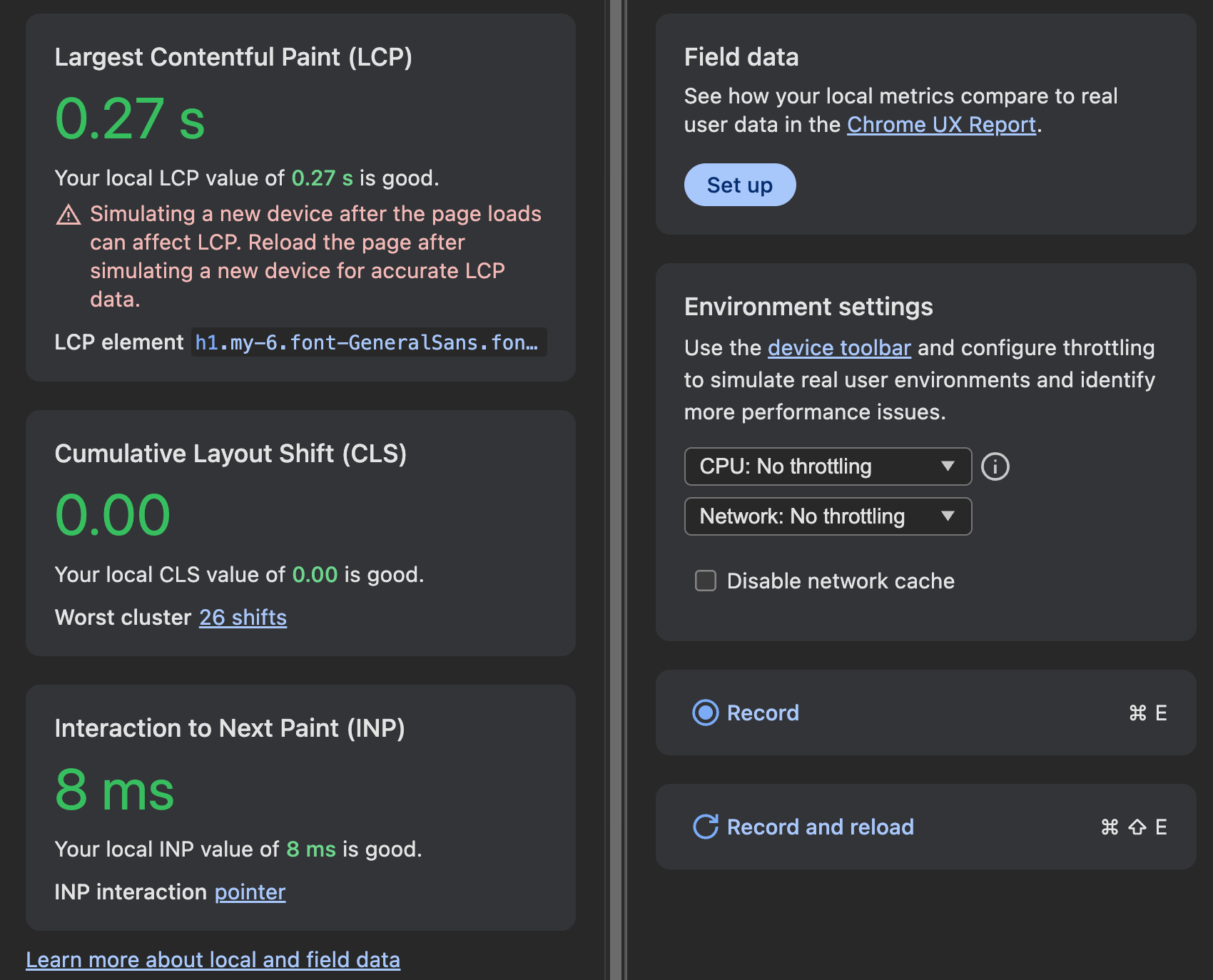Click the CPU throttling info icon

click(x=995, y=466)
